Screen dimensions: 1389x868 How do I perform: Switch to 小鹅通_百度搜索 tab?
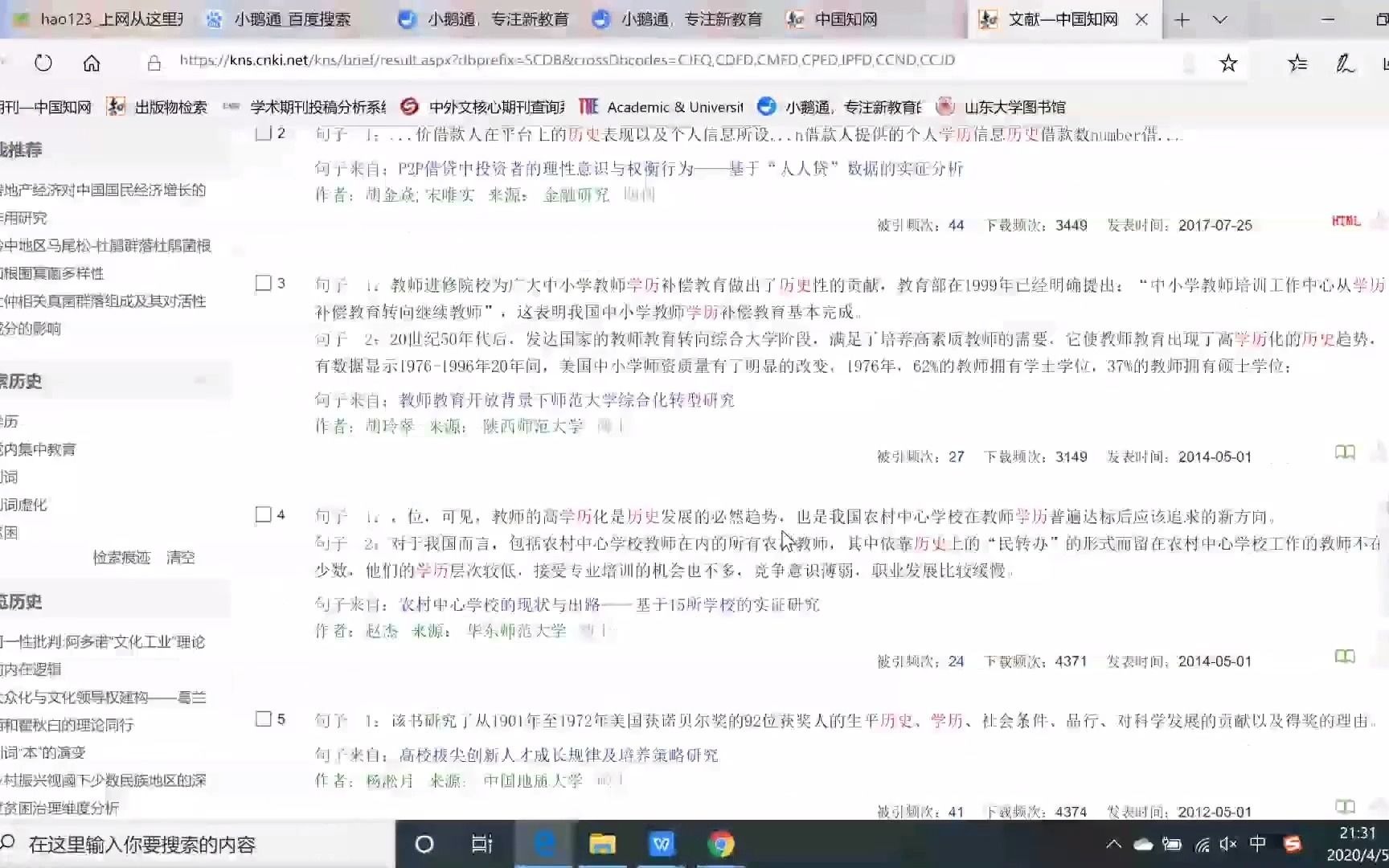pyautogui.click(x=280, y=19)
